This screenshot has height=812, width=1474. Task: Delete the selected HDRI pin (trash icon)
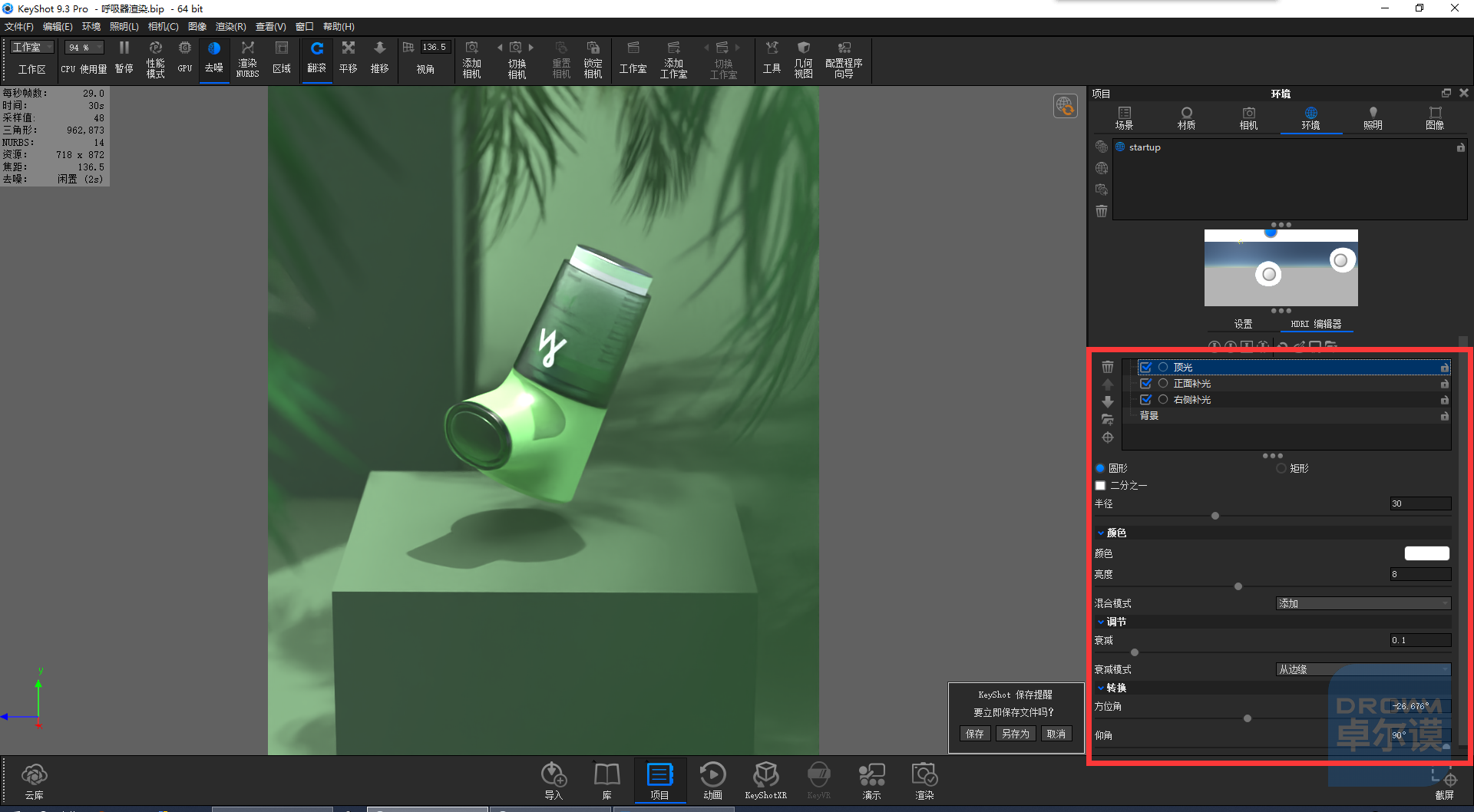[x=1108, y=367]
